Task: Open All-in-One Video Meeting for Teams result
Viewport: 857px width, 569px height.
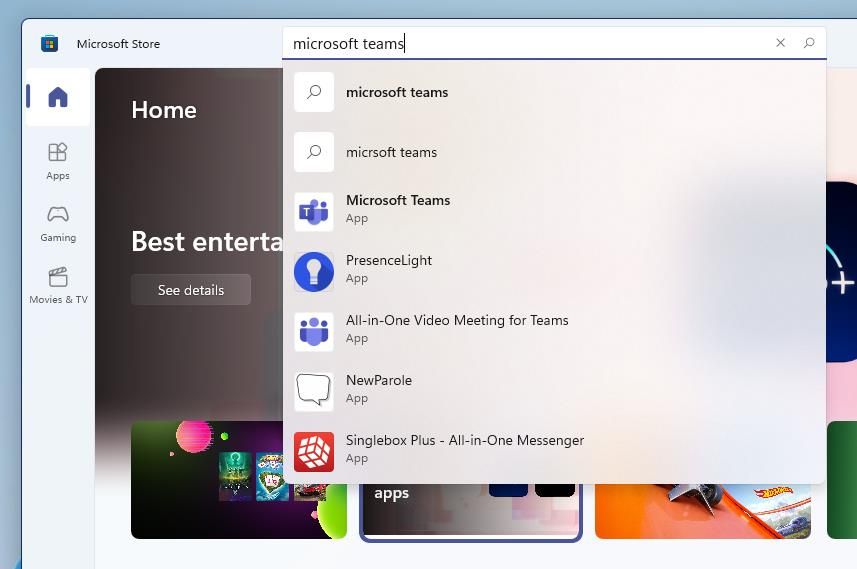Action: coord(554,332)
